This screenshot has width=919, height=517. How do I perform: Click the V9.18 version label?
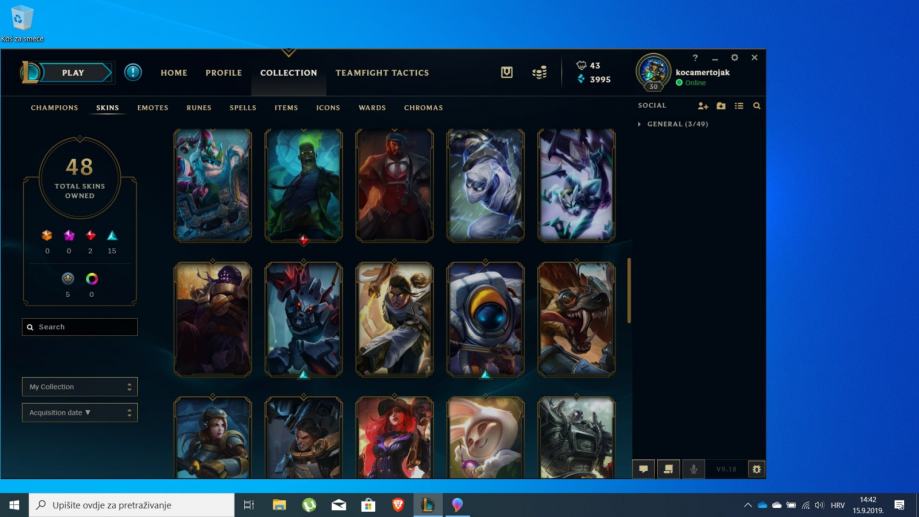tap(726, 469)
